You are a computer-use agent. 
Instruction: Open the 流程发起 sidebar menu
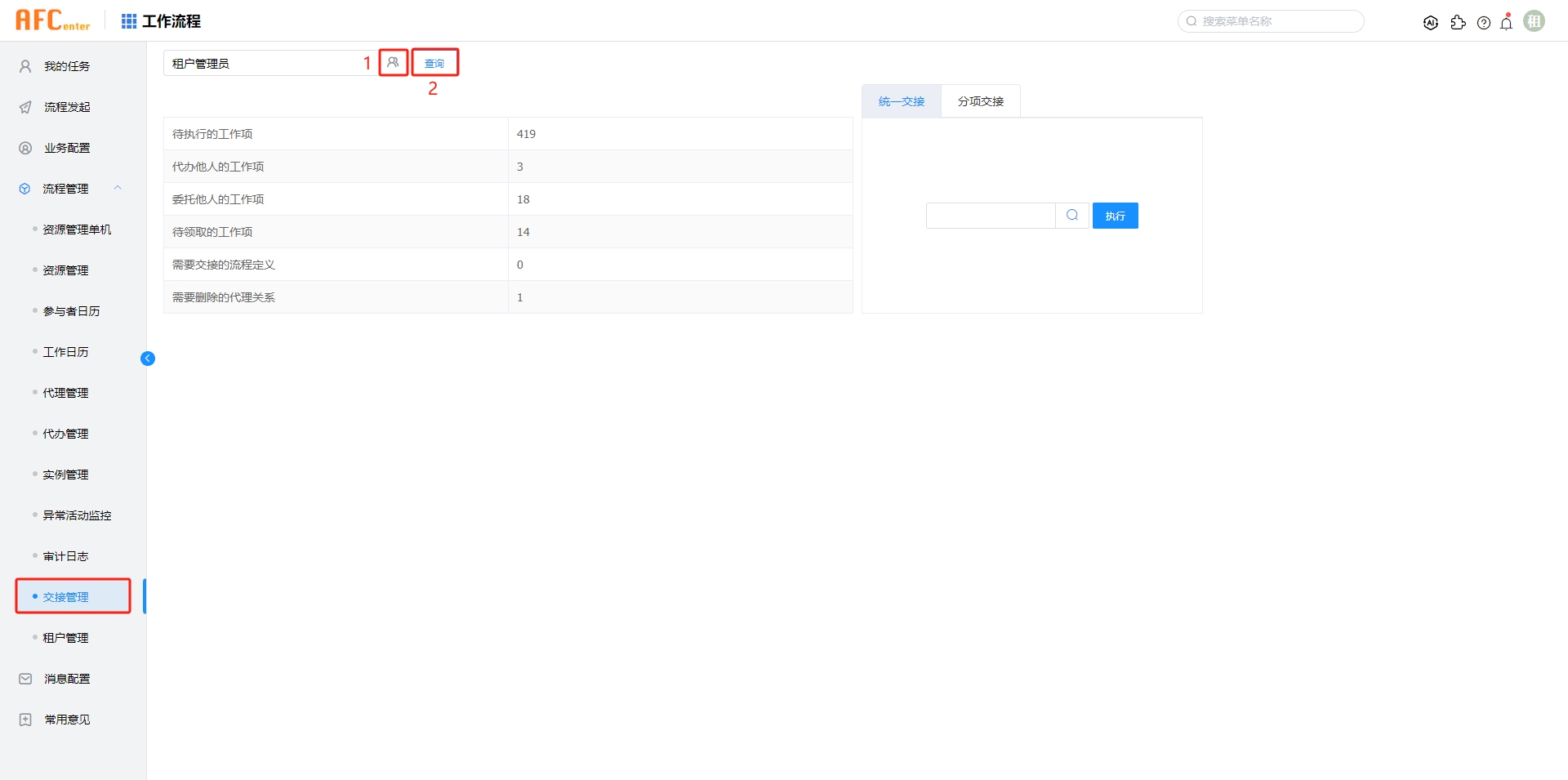66,107
